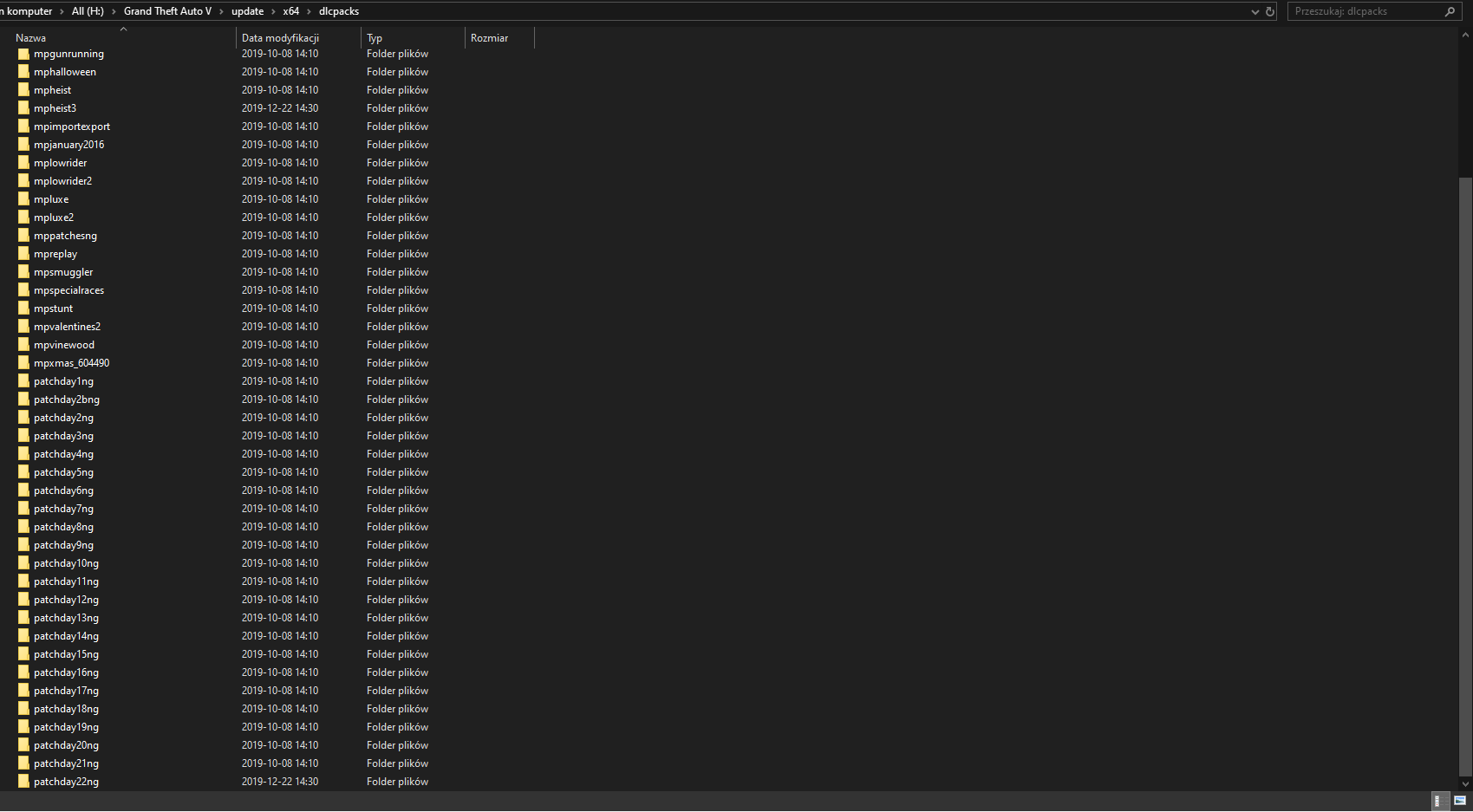
Task: Click the patchday1ng folder icon
Action: coord(23,381)
